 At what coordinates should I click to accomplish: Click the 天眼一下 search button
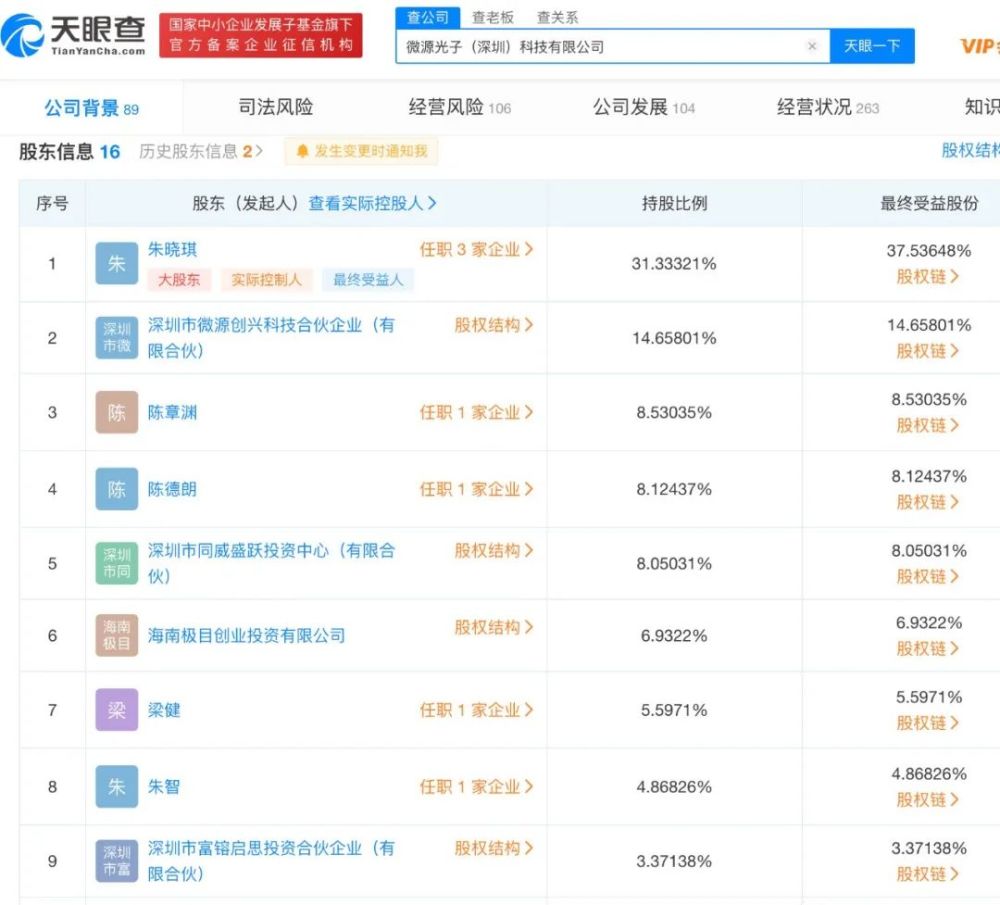[x=872, y=46]
